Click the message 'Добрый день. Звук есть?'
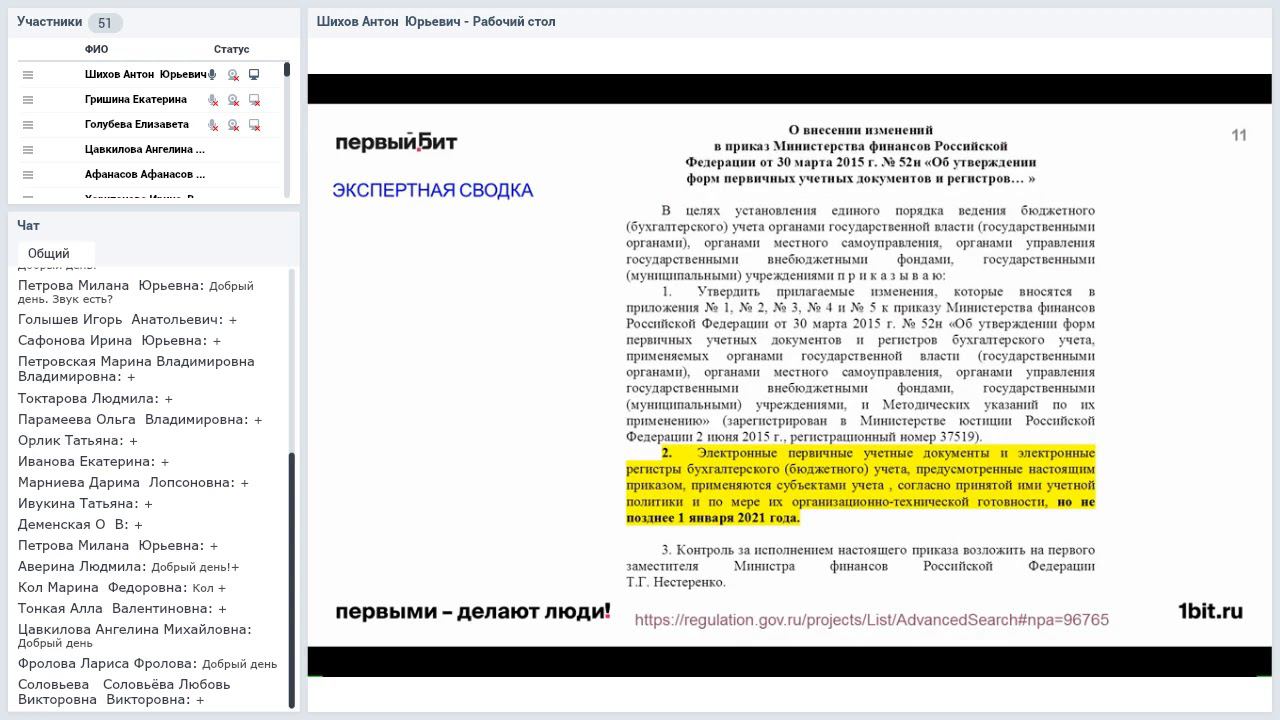Viewport: 1280px width, 720px height. point(135,292)
